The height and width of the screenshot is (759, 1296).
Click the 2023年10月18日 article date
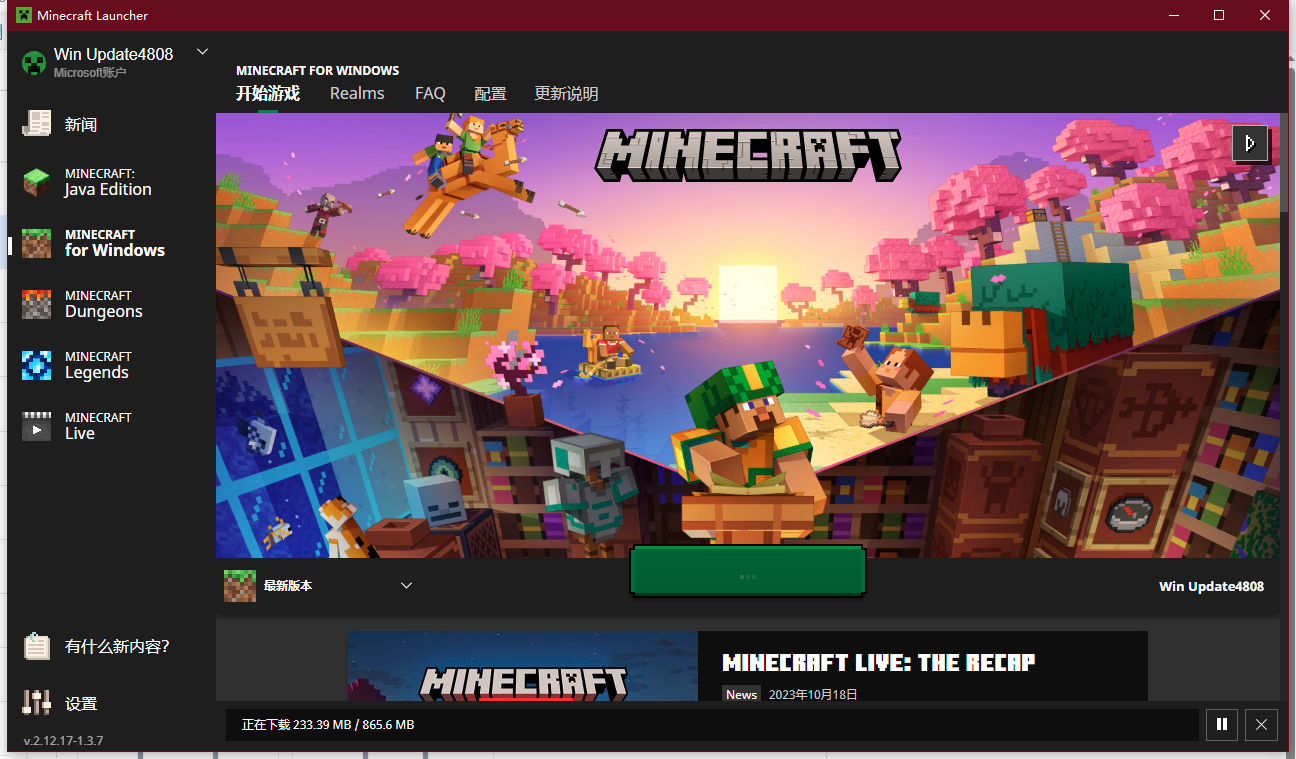click(813, 694)
